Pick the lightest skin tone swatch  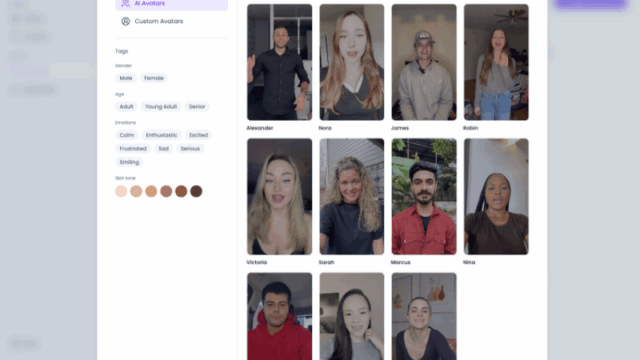coord(121,191)
